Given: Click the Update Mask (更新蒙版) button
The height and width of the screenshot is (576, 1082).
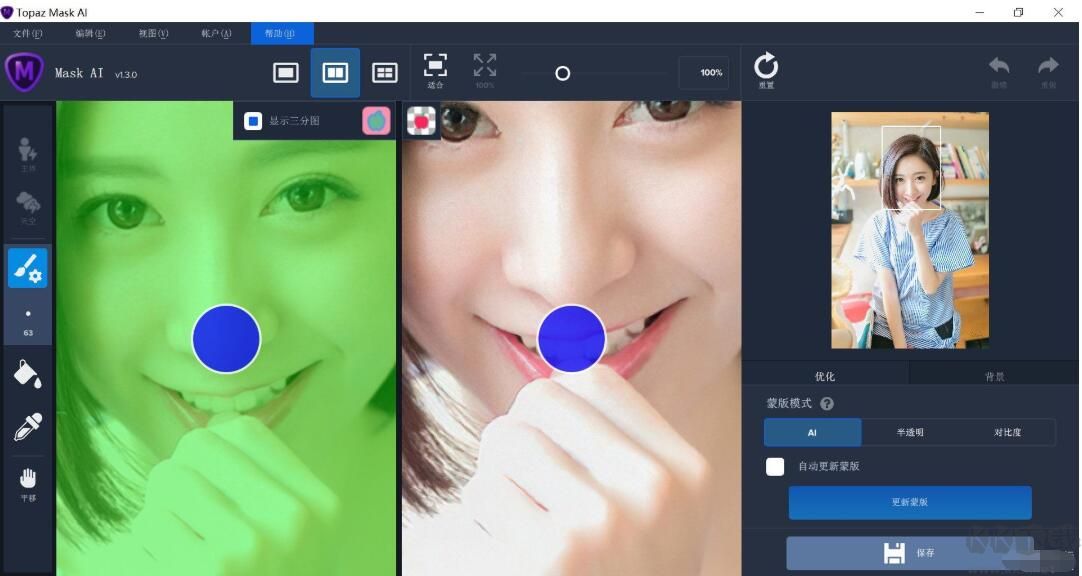Looking at the screenshot, I should click(910, 502).
